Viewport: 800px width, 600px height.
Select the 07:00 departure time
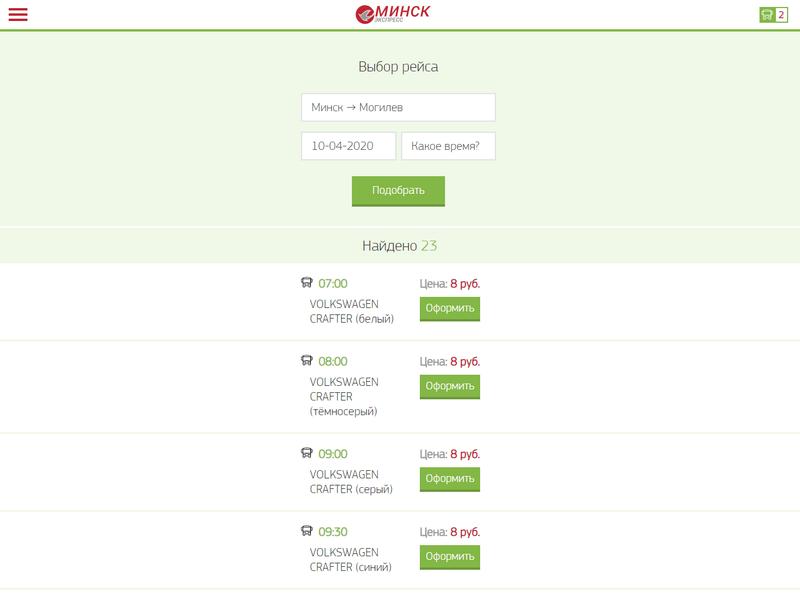(x=333, y=284)
